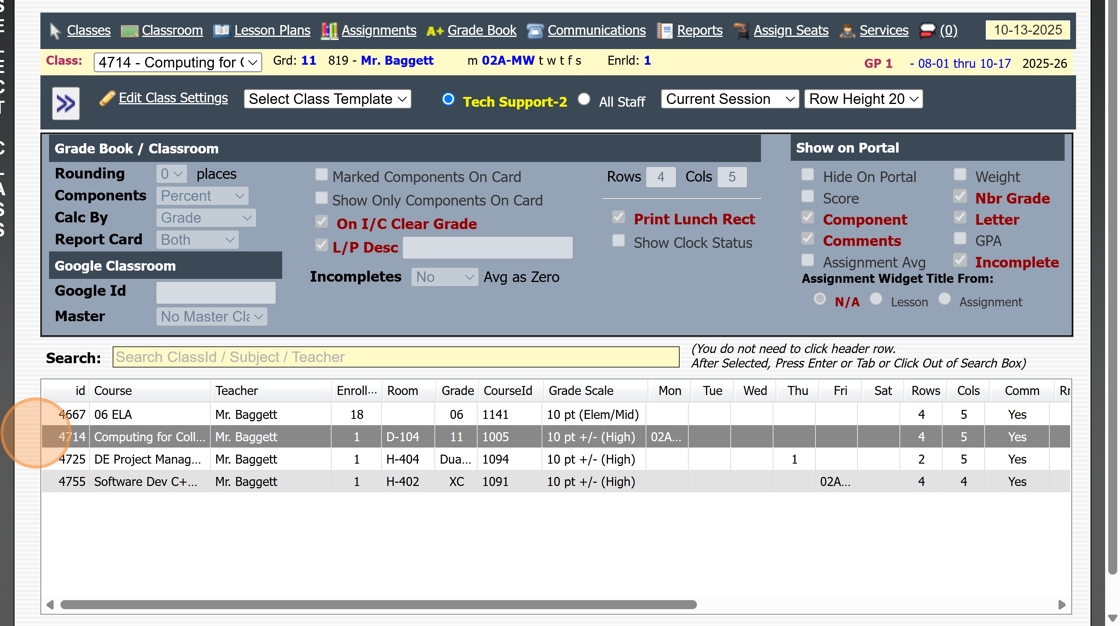Click the Lesson Plans book icon
The image size is (1120, 626).
pyautogui.click(x=222, y=31)
